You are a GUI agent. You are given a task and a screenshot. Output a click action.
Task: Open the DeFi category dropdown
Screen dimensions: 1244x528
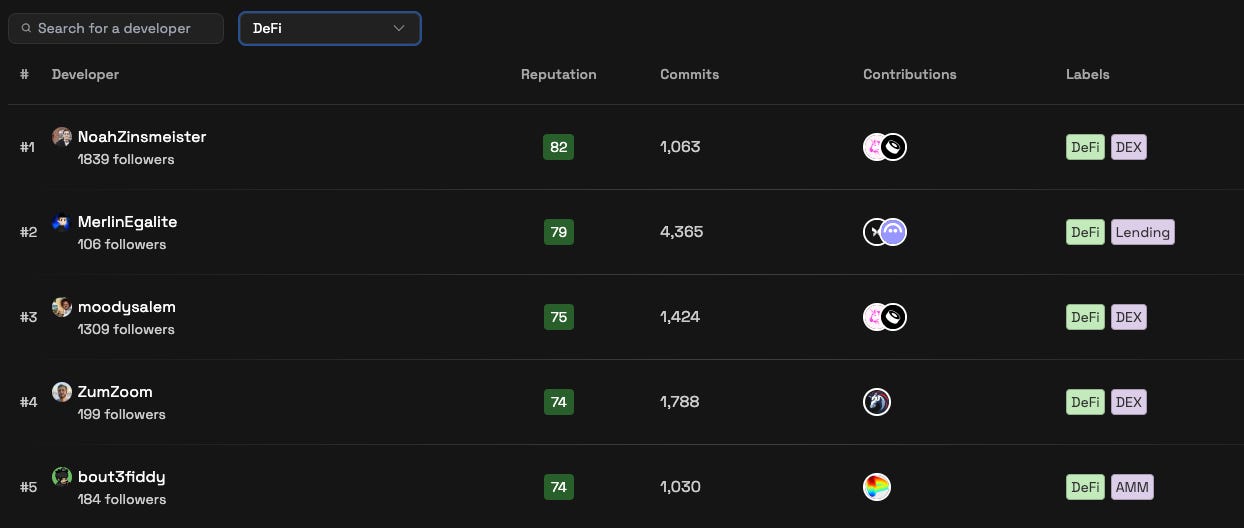329,28
